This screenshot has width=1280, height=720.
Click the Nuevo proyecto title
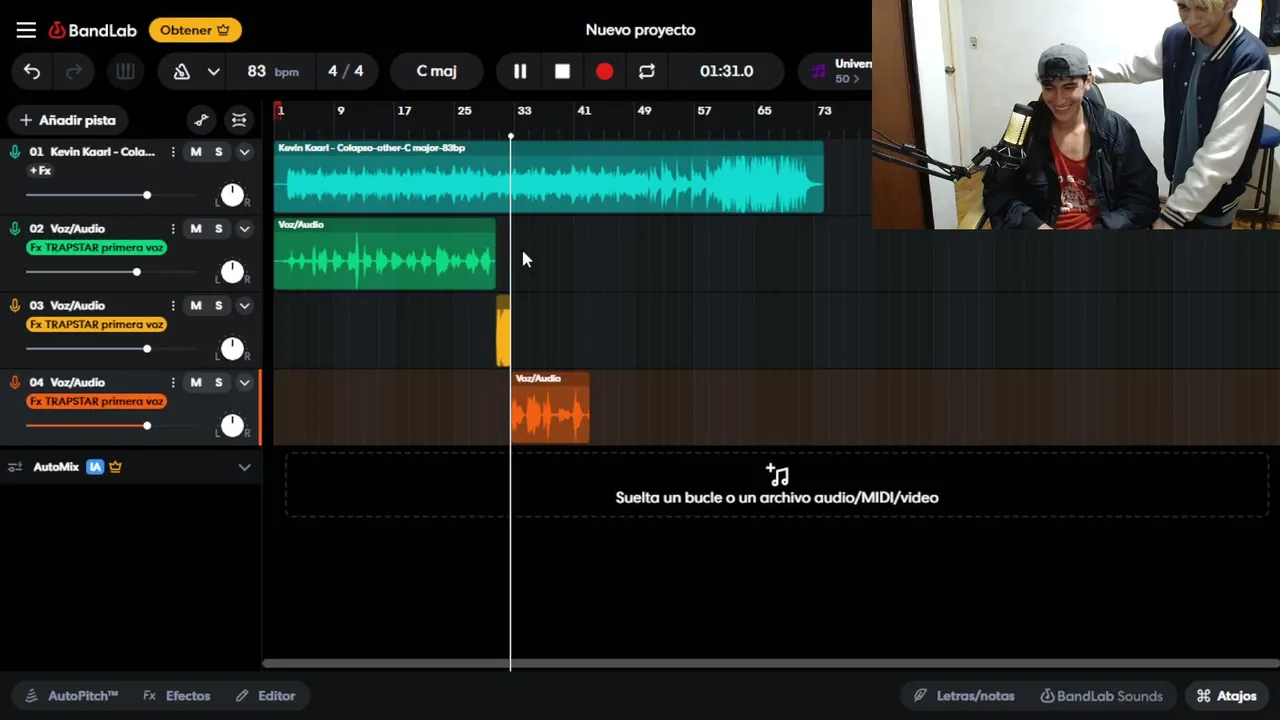(640, 30)
